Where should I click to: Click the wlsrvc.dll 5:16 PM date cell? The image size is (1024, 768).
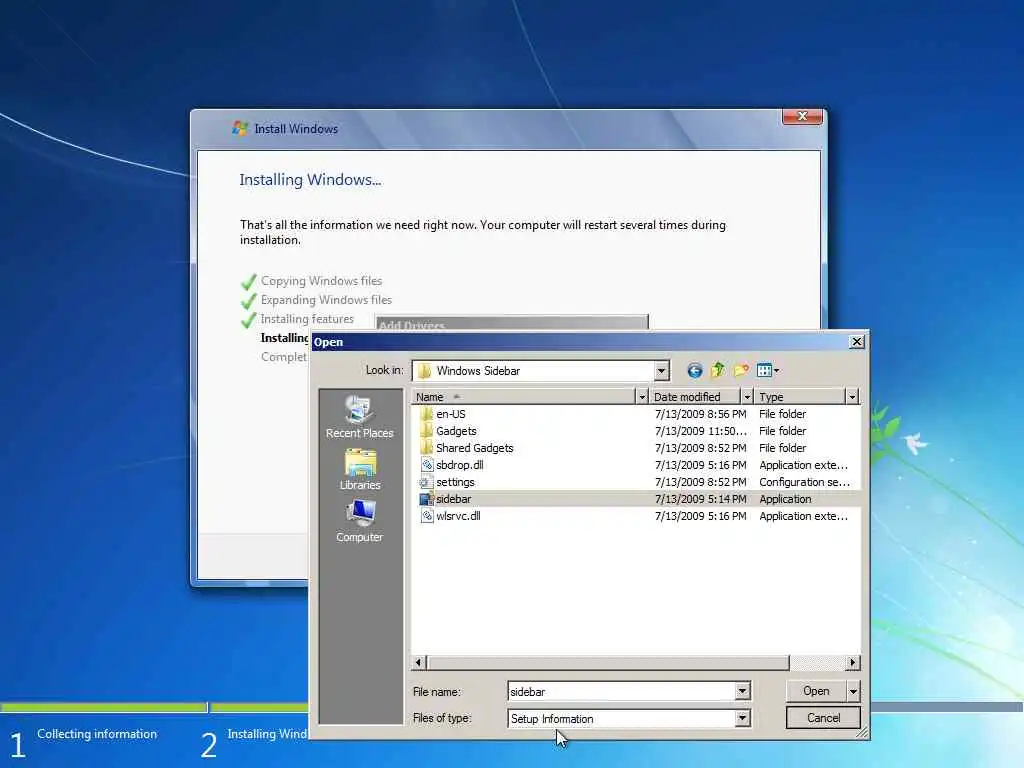[700, 516]
